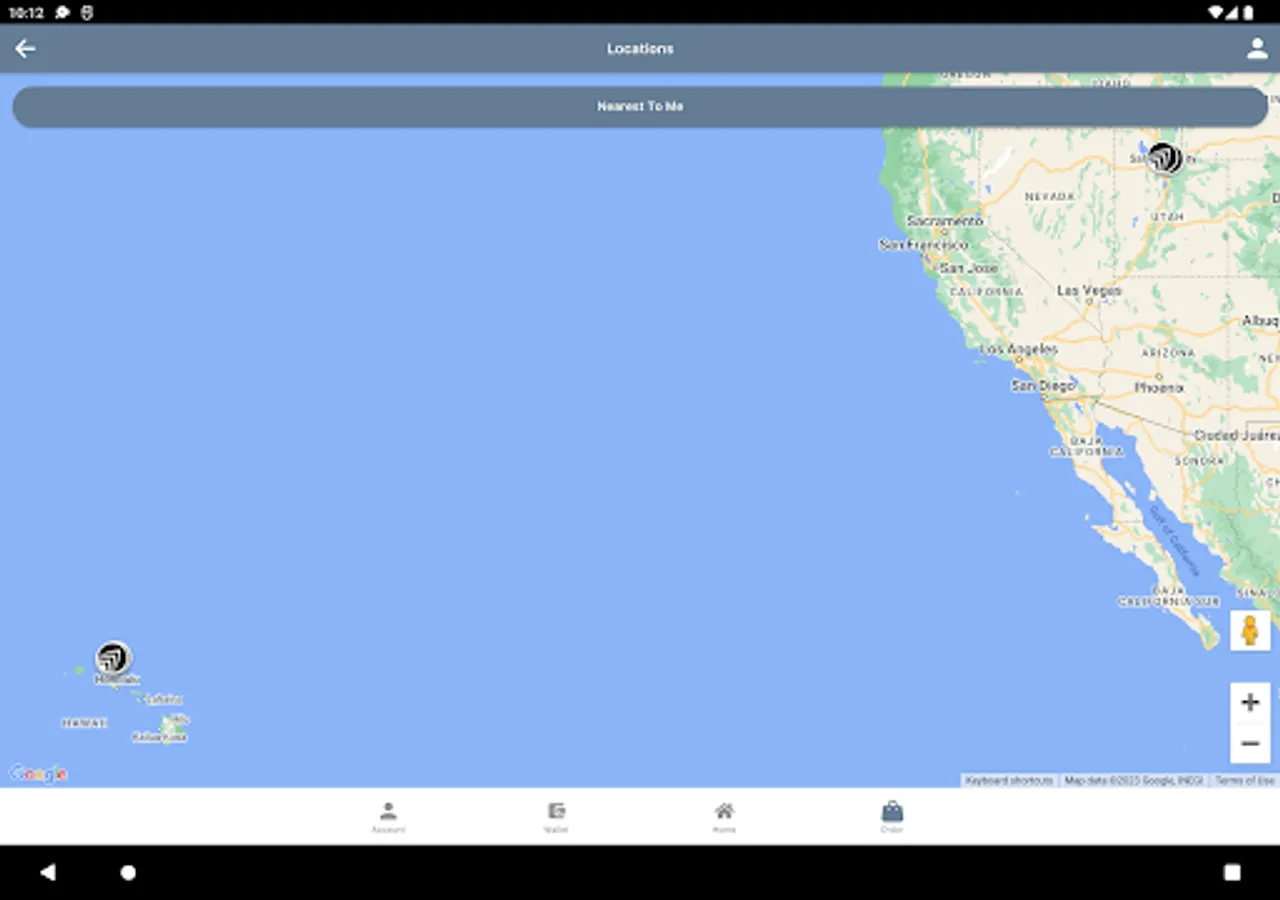Switch to the Home tab
Screen dimensions: 1280x900
click(724, 817)
